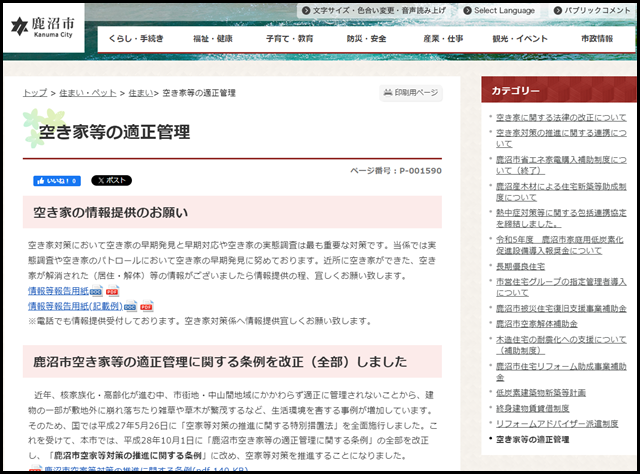Open 熱中症対策等に関する包括連携協定 link
Screen dimensions: 640x474
click(x=561, y=218)
